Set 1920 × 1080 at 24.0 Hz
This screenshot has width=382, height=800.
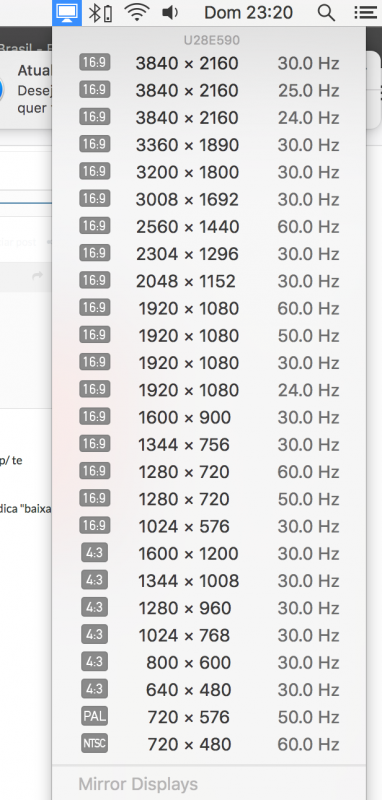point(209,390)
